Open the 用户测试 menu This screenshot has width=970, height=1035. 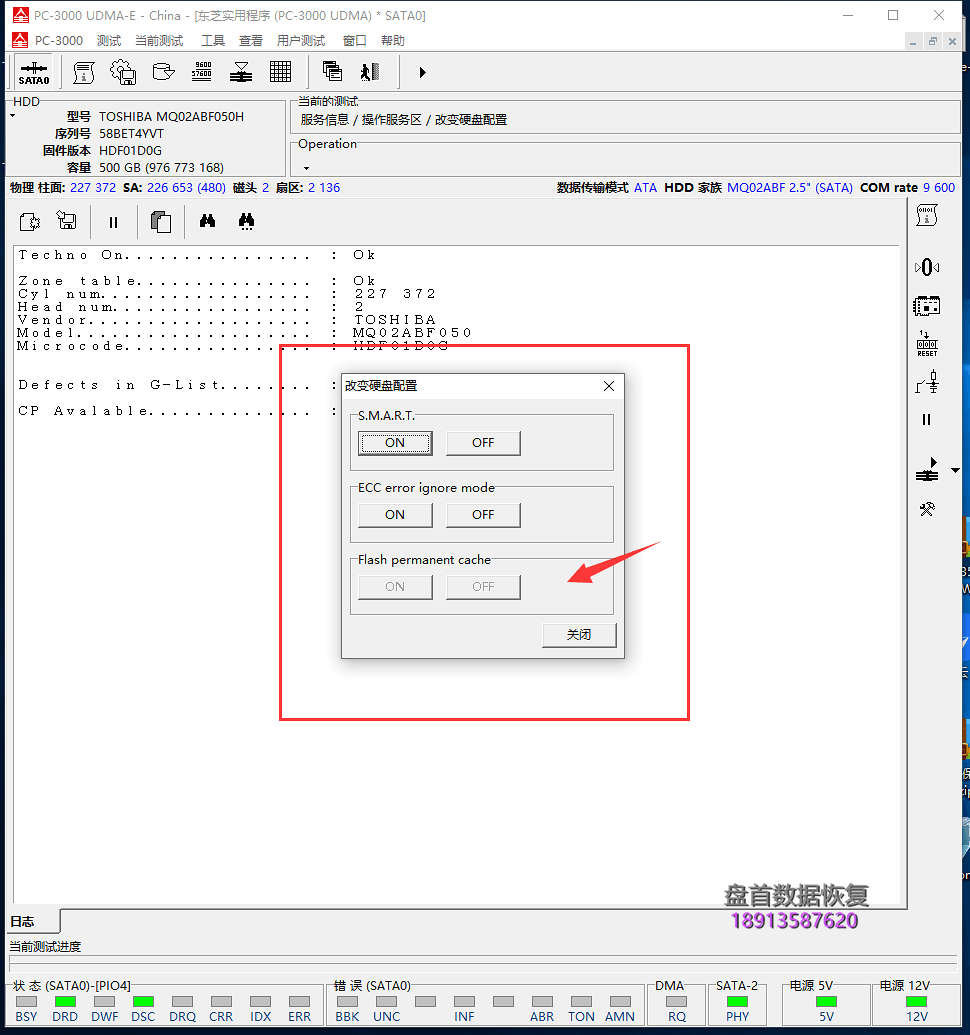coord(301,41)
